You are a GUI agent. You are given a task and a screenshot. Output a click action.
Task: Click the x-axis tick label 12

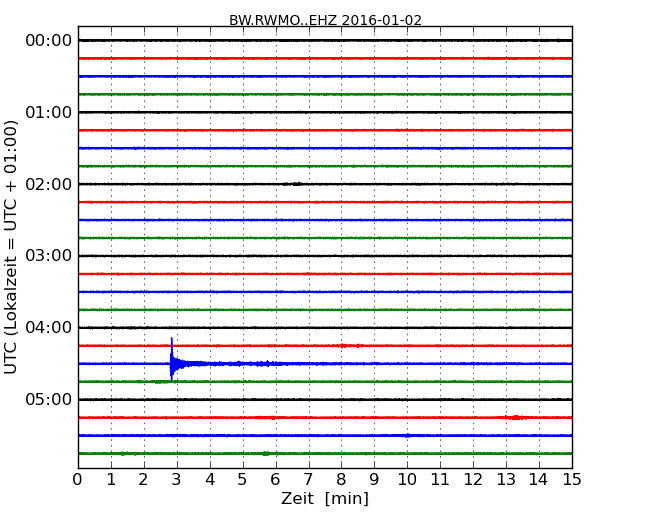(473, 480)
